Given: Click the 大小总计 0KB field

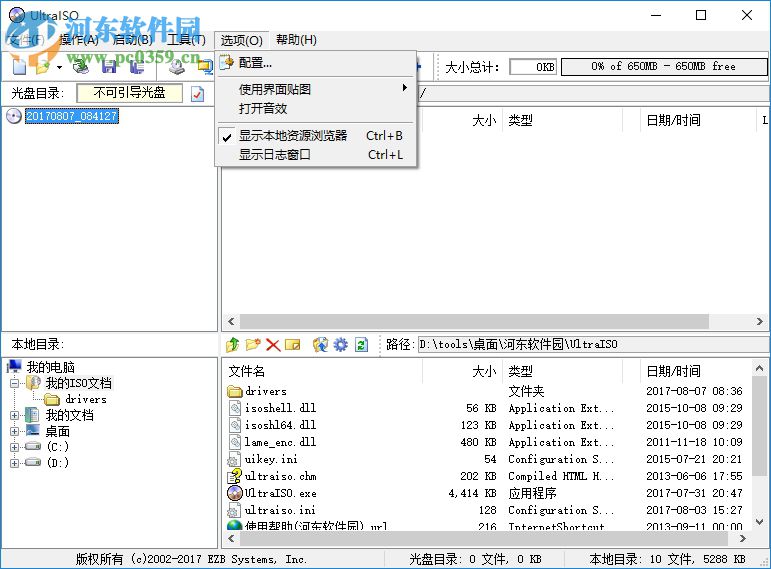Looking at the screenshot, I should (533, 66).
